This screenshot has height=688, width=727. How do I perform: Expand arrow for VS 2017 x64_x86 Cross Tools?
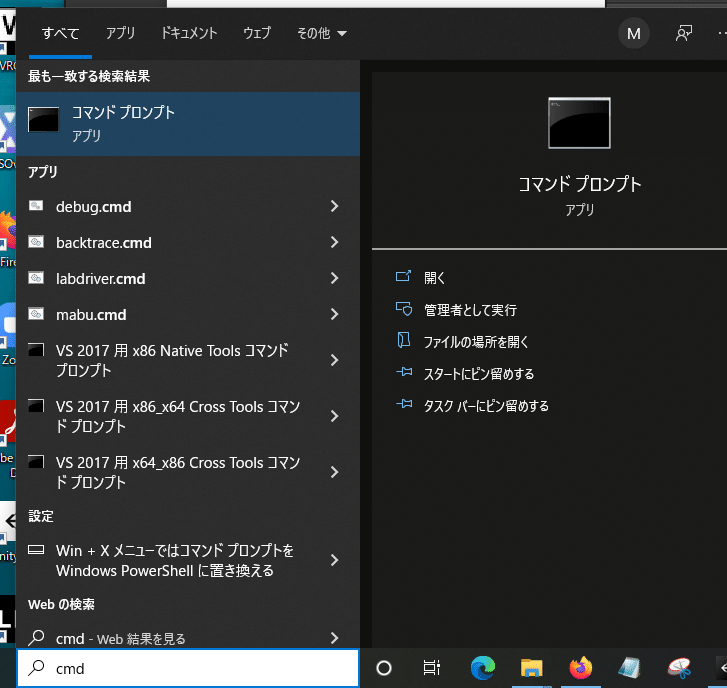click(x=334, y=472)
